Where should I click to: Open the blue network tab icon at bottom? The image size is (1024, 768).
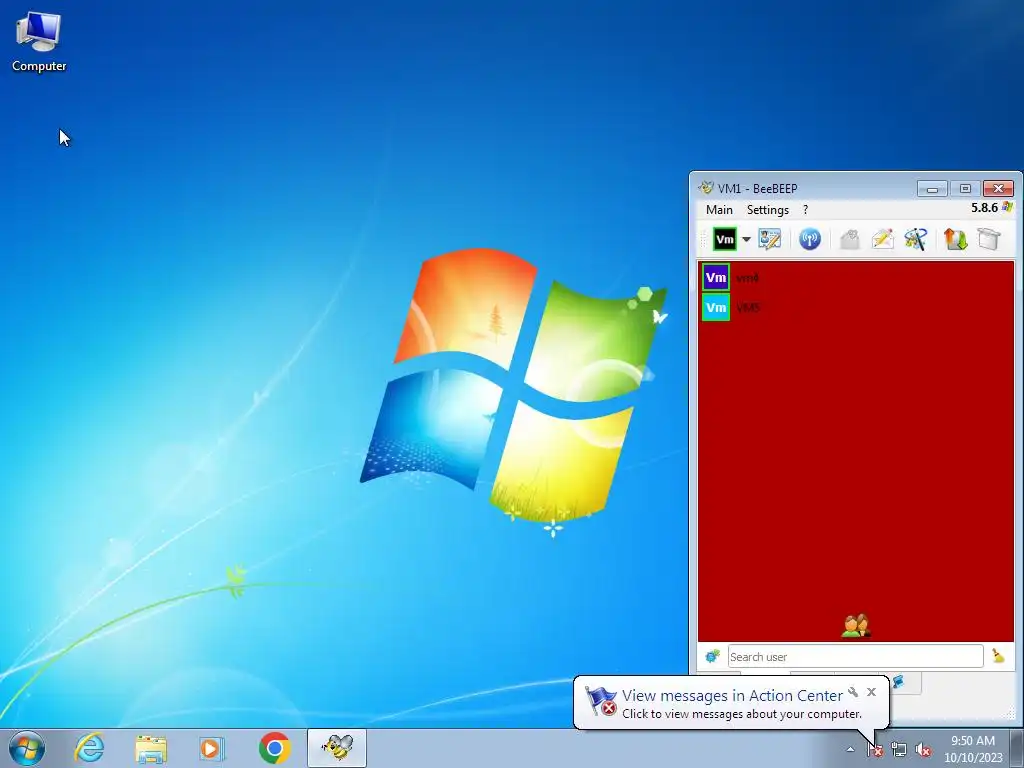coord(899,682)
